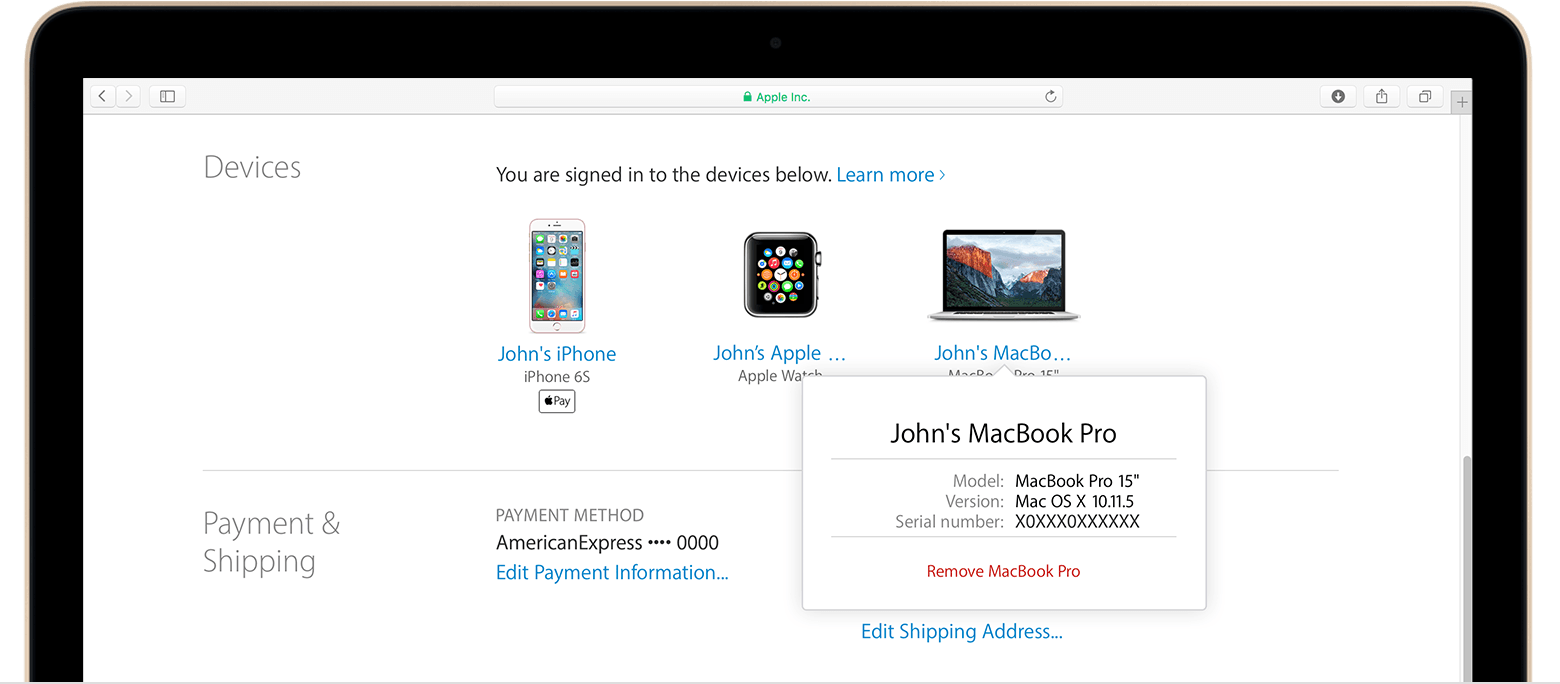
Task: Open Edit Payment Information link
Action: point(612,573)
